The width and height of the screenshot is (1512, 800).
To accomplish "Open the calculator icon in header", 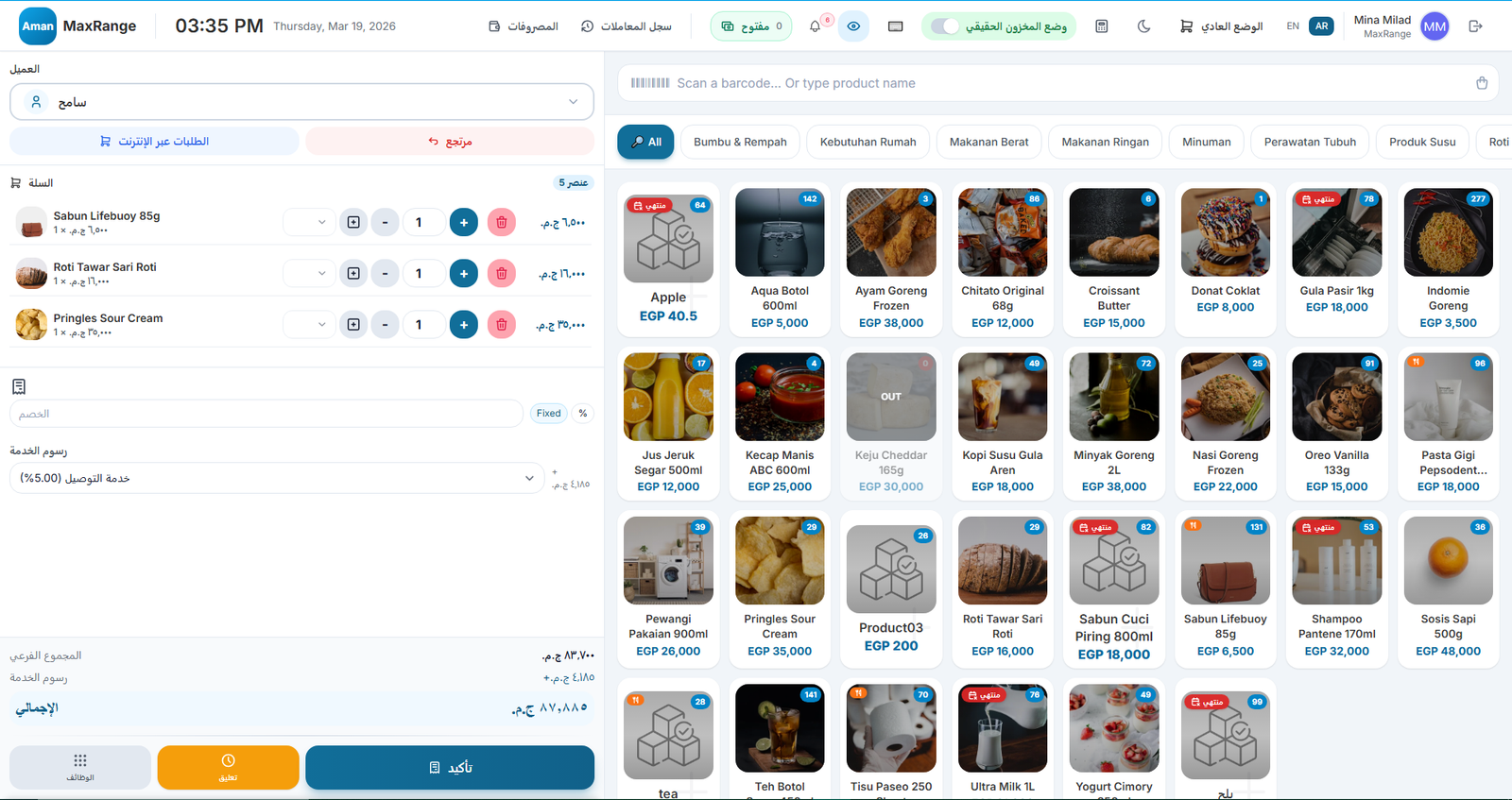I will (x=1102, y=26).
